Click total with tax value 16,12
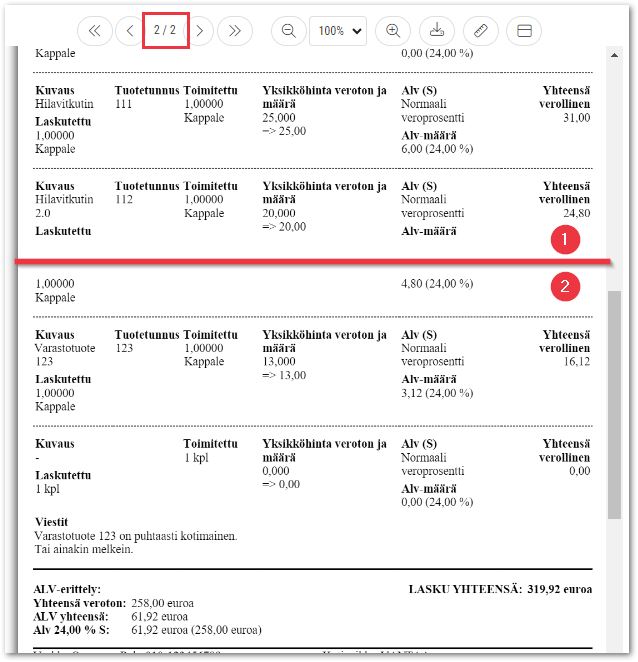 pyautogui.click(x=576, y=361)
